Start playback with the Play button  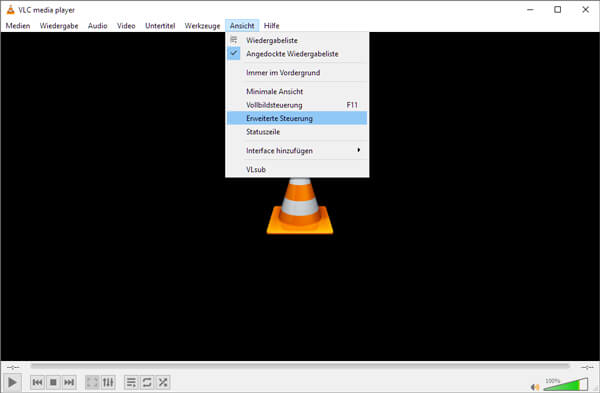[x=12, y=382]
